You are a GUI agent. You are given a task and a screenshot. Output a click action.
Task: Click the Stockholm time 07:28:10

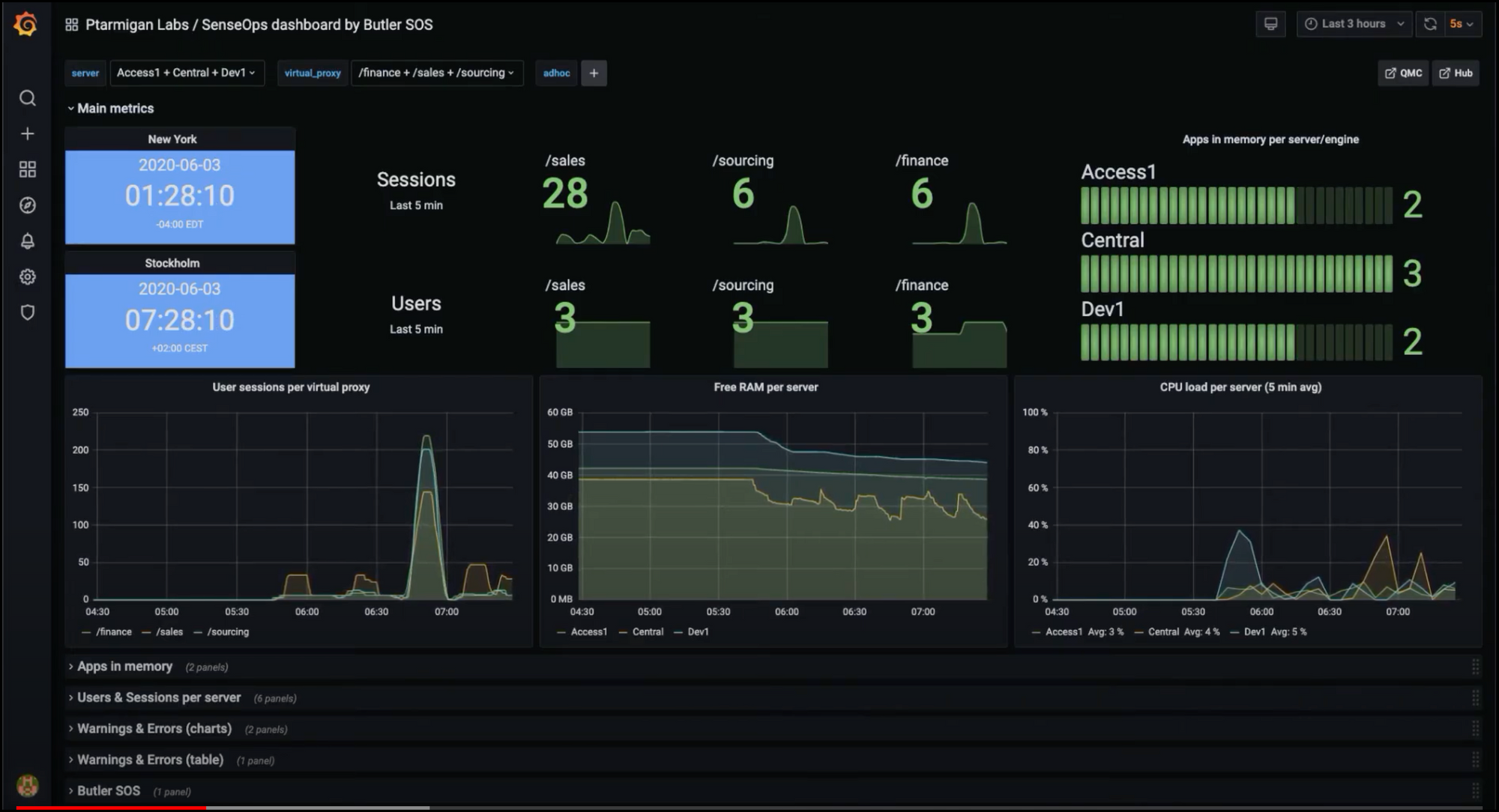point(180,320)
